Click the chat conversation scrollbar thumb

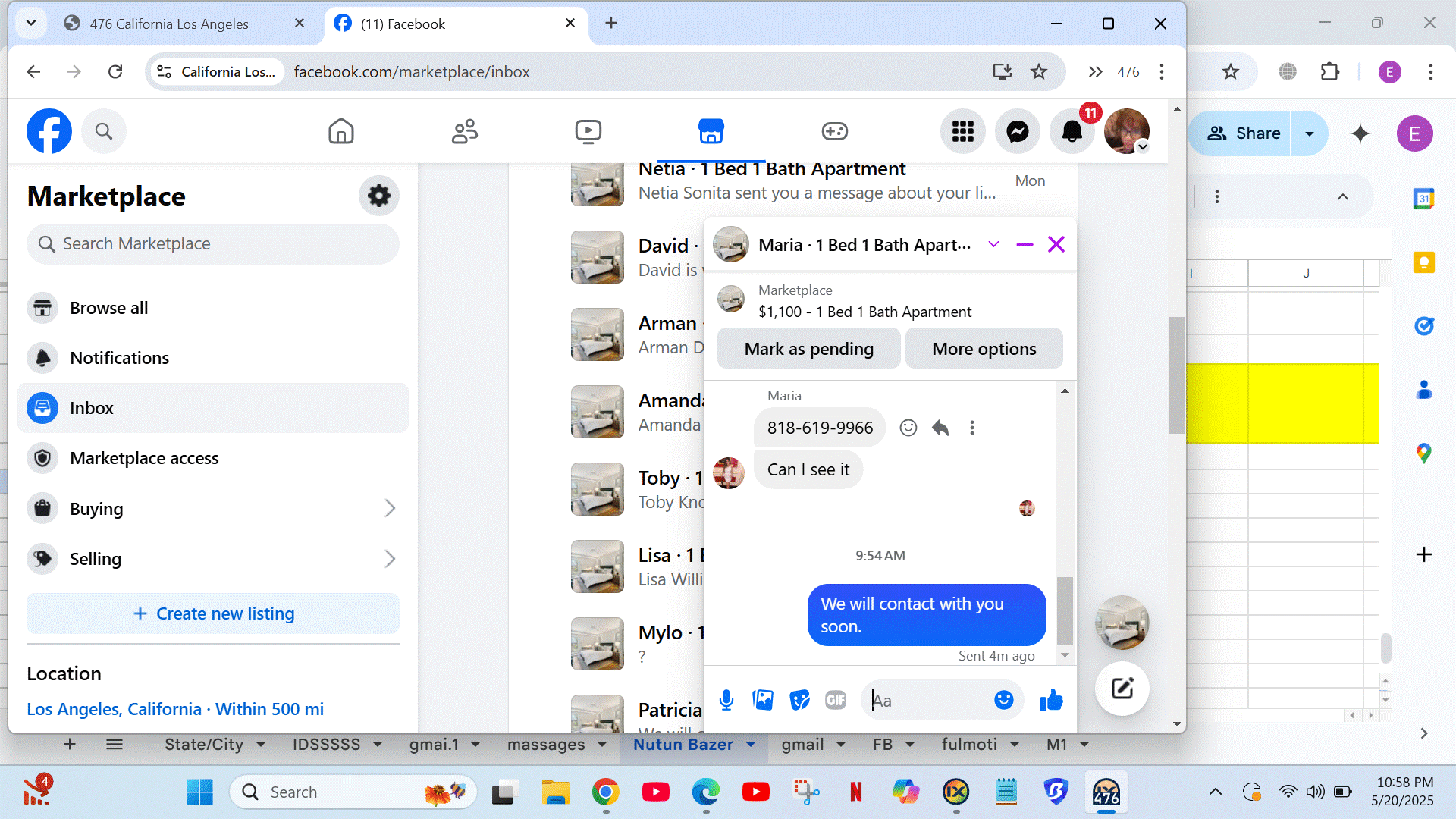click(1065, 610)
